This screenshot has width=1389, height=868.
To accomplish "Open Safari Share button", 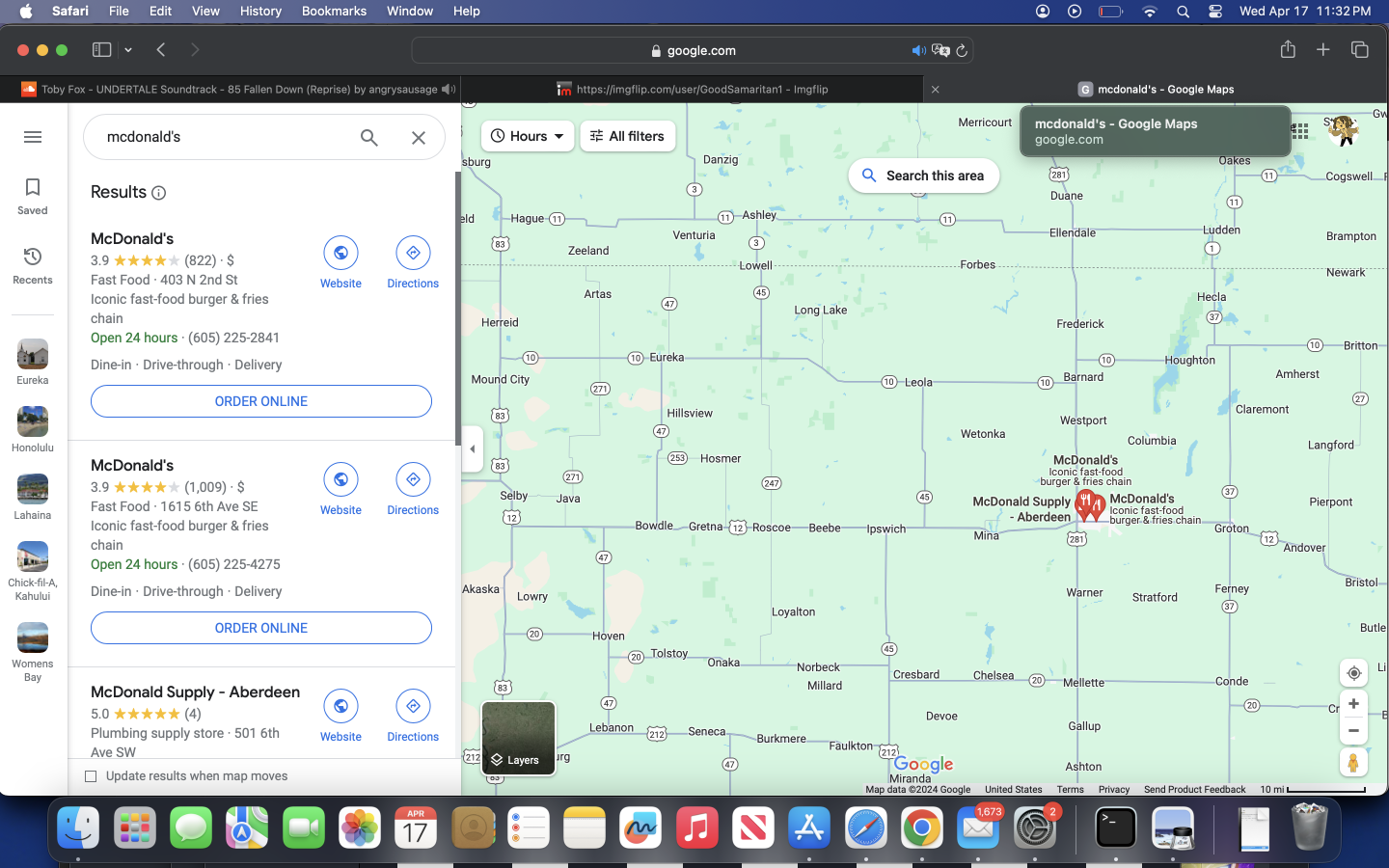I will tap(1288, 49).
